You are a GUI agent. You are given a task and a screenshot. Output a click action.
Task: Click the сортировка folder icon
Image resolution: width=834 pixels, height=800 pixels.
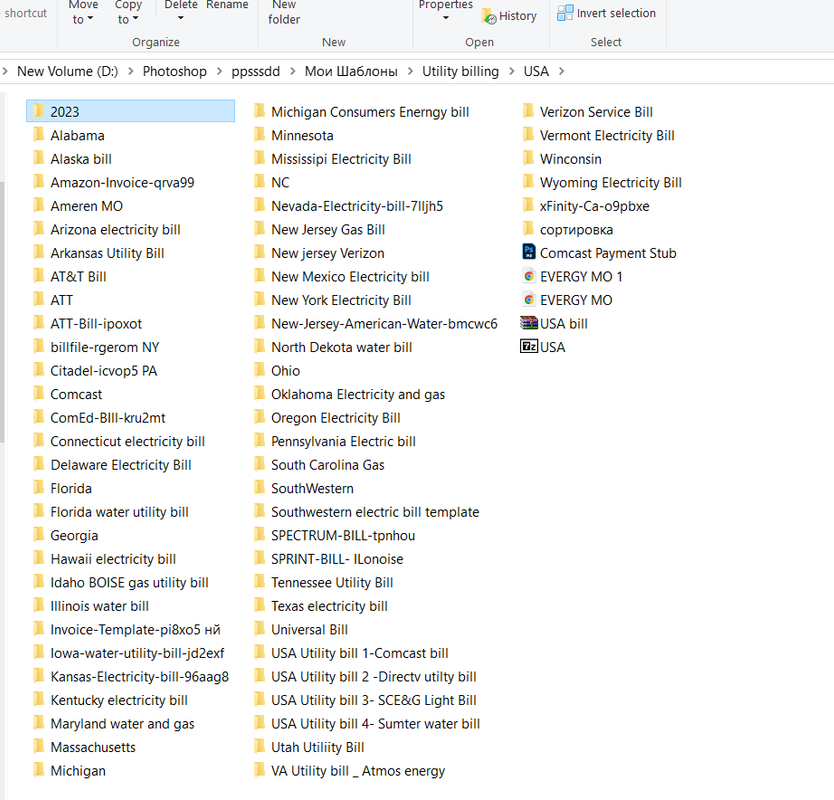click(x=528, y=229)
